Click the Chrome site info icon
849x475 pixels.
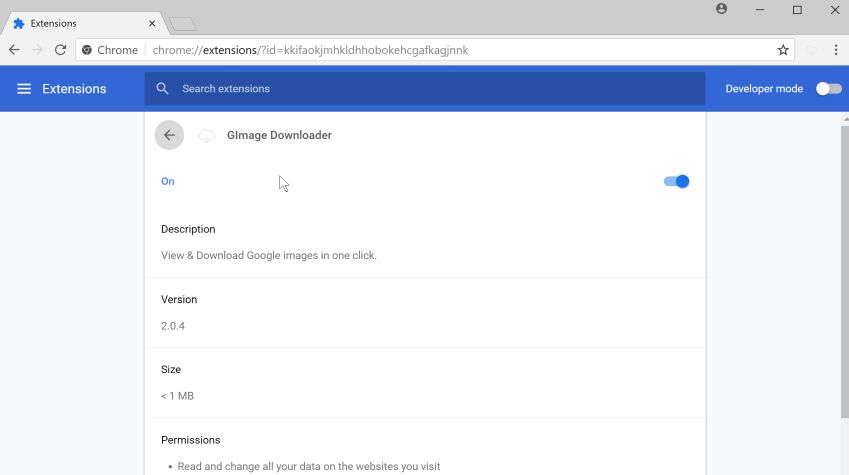pos(87,50)
